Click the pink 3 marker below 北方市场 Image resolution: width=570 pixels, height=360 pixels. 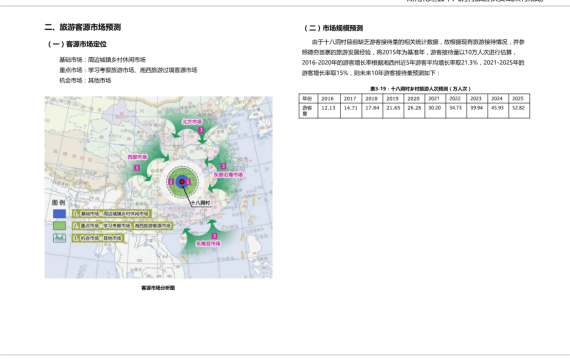coord(201,130)
